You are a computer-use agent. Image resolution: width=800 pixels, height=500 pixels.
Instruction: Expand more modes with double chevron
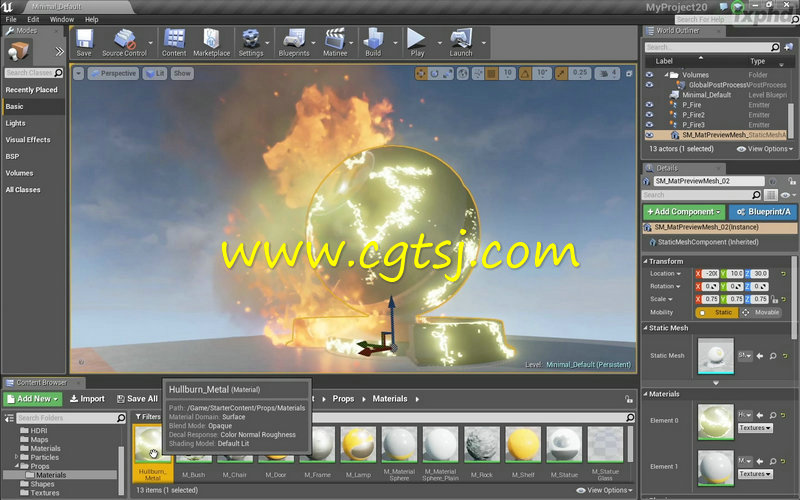60,51
